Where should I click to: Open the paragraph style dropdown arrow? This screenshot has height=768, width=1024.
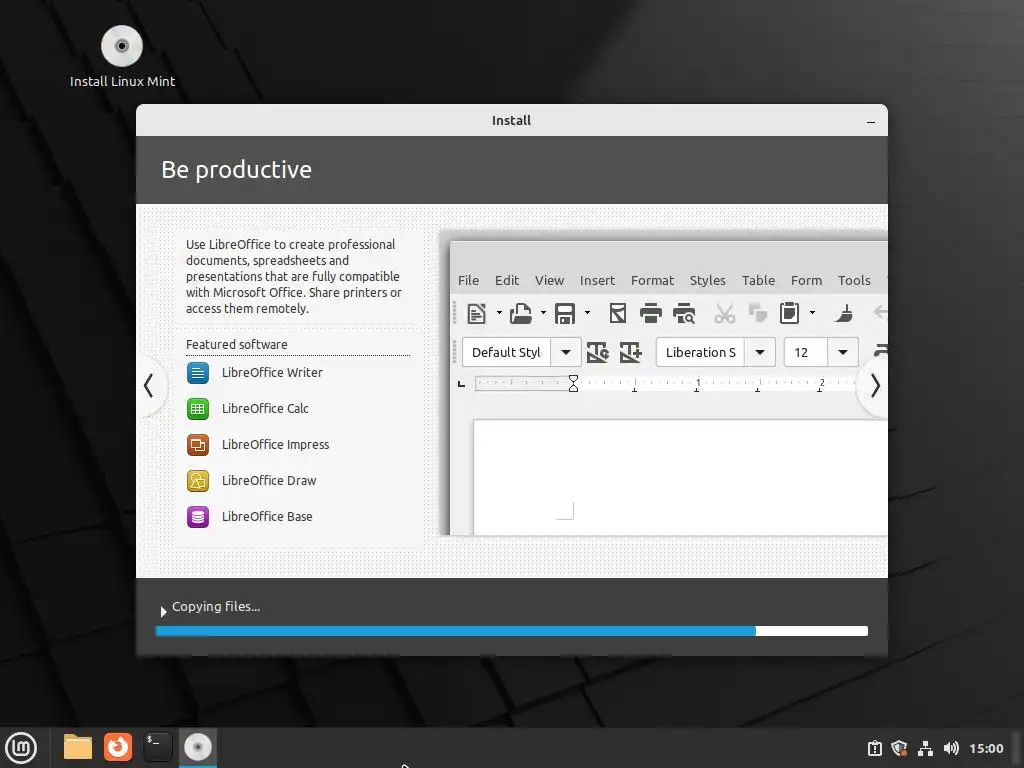[566, 353]
